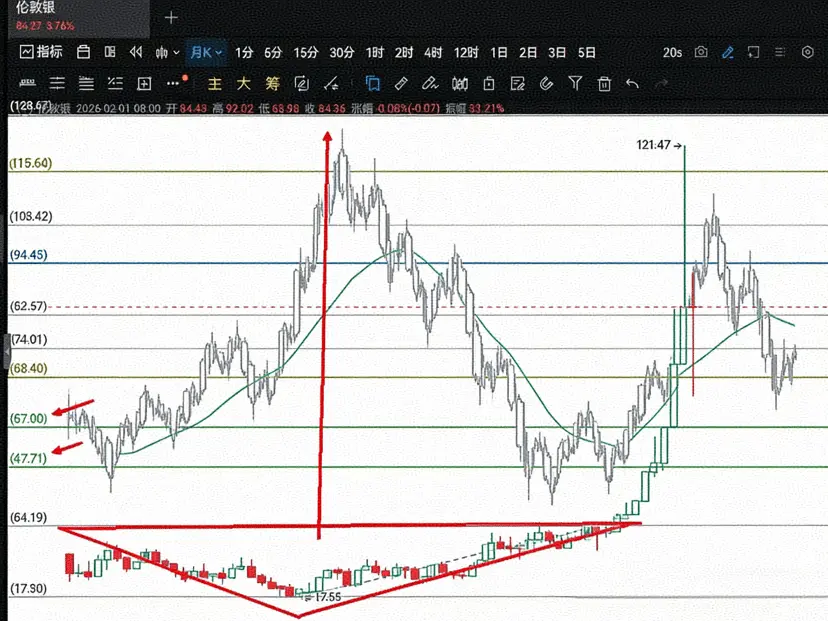Switch to the 30分 timeframe
828x621 pixels.
pyautogui.click(x=342, y=53)
